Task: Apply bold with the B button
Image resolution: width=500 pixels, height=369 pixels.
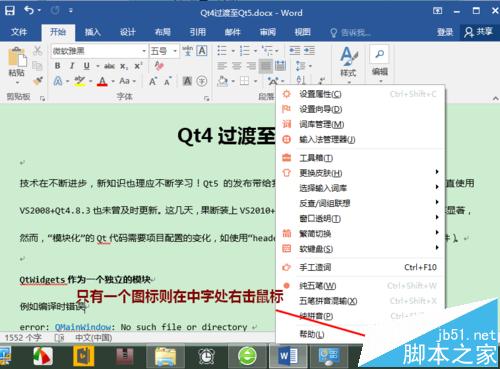Action: tap(57, 66)
